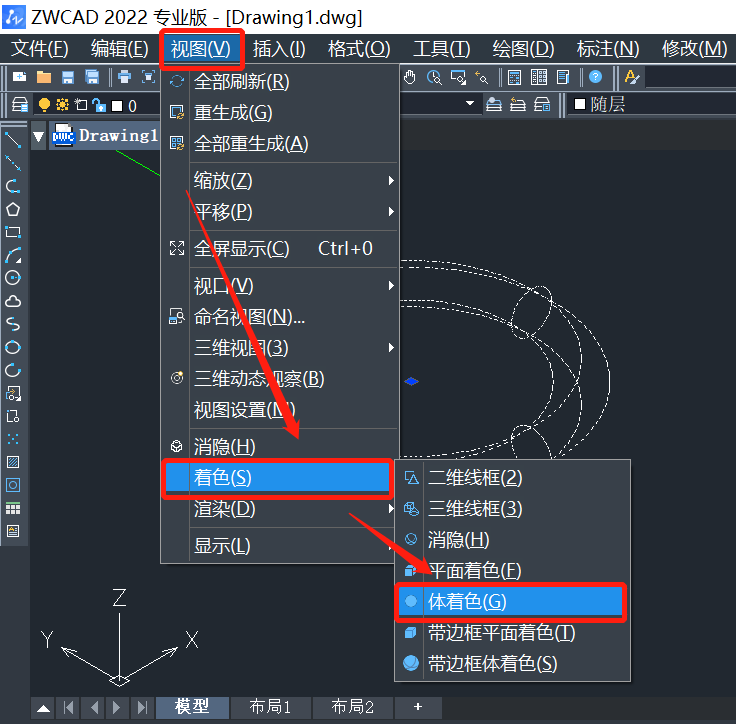Expand the 缩放(Z) submenu
Image resolution: width=736 pixels, height=724 pixels.
[280, 181]
